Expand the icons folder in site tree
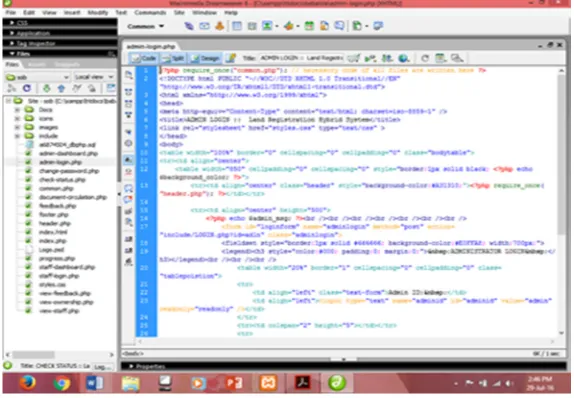The image size is (574, 398). (17, 119)
